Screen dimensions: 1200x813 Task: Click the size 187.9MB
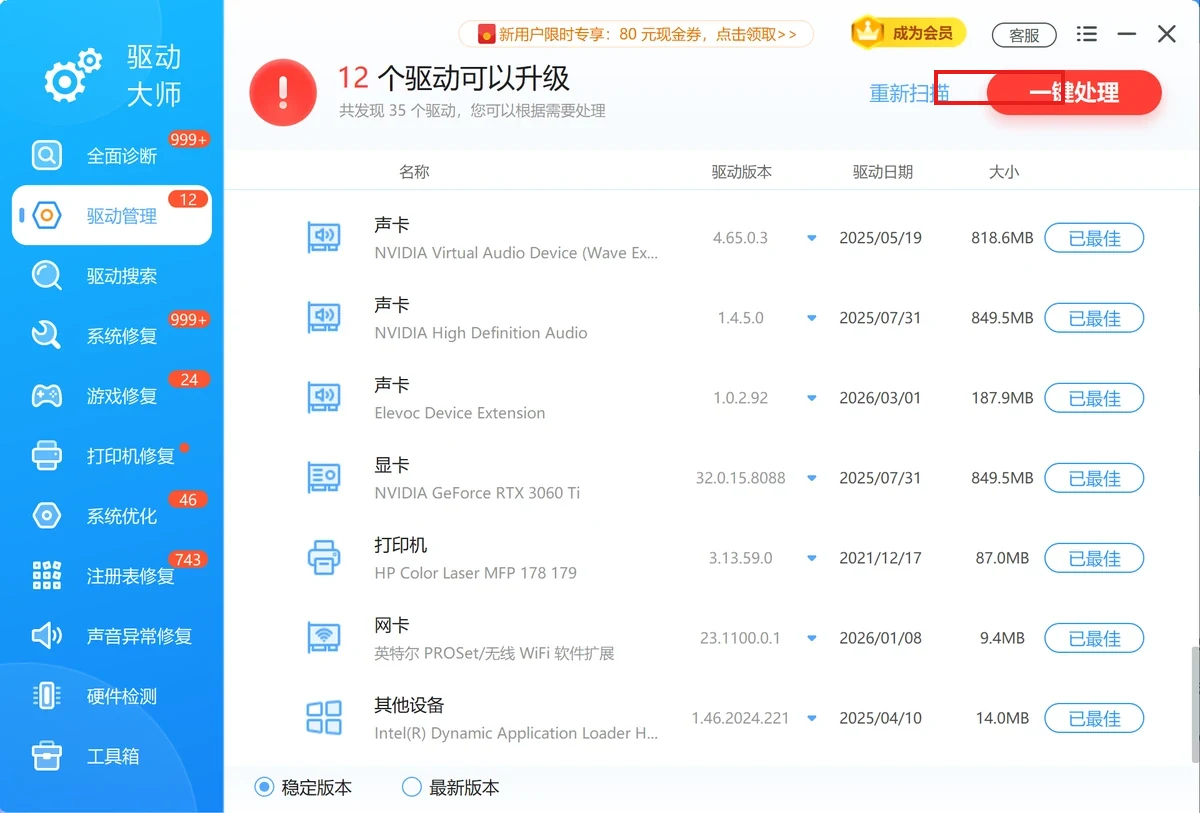click(1002, 398)
